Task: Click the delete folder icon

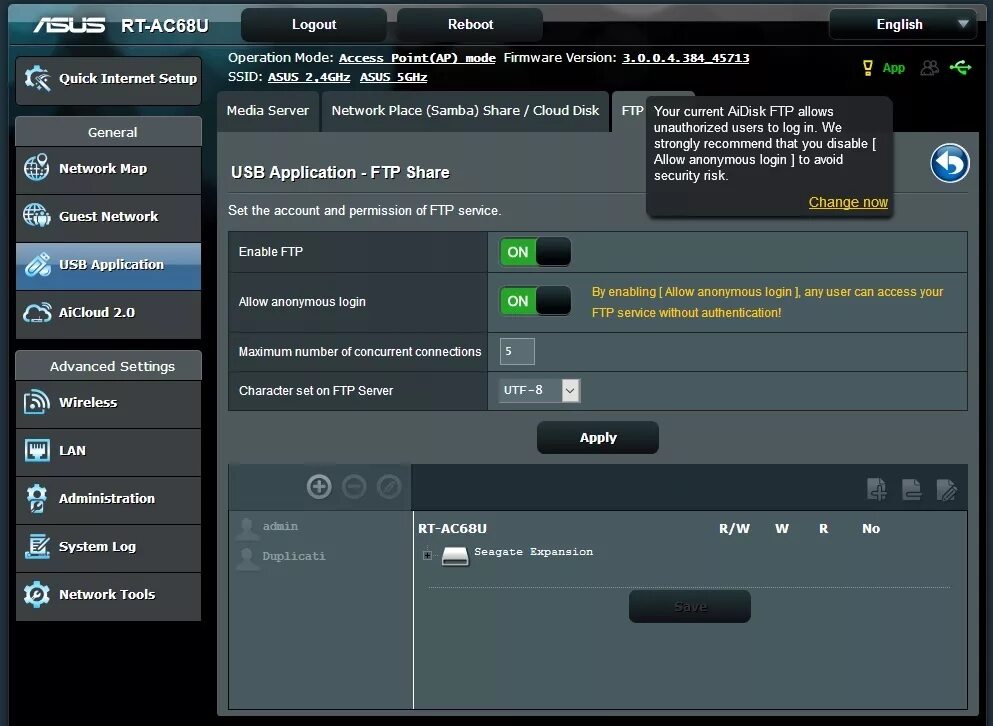Action: tap(911, 489)
